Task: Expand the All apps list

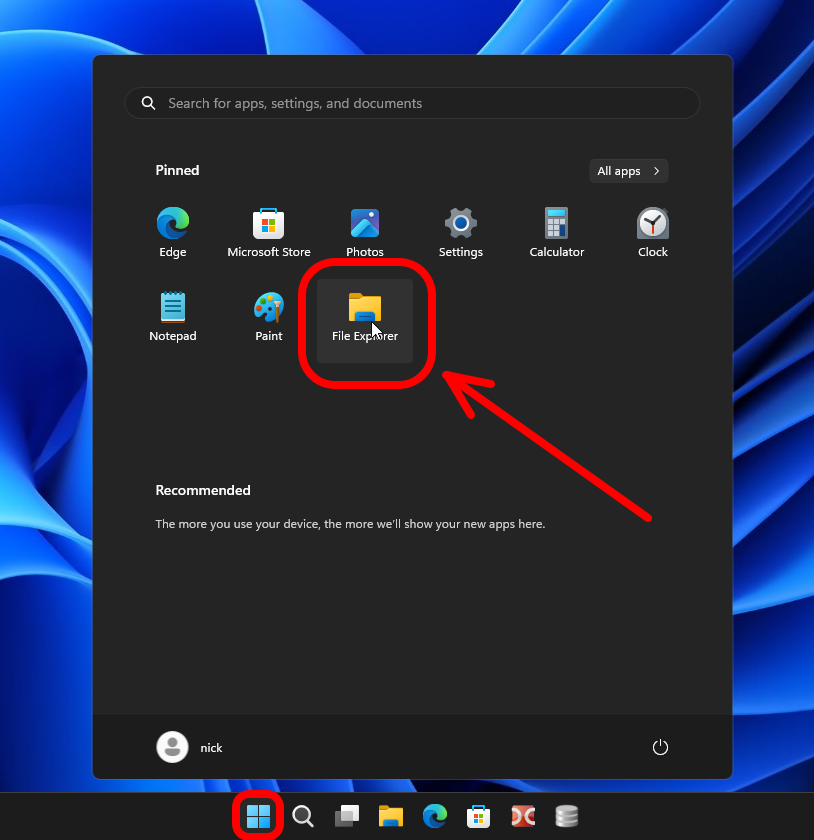Action: pyautogui.click(x=629, y=171)
